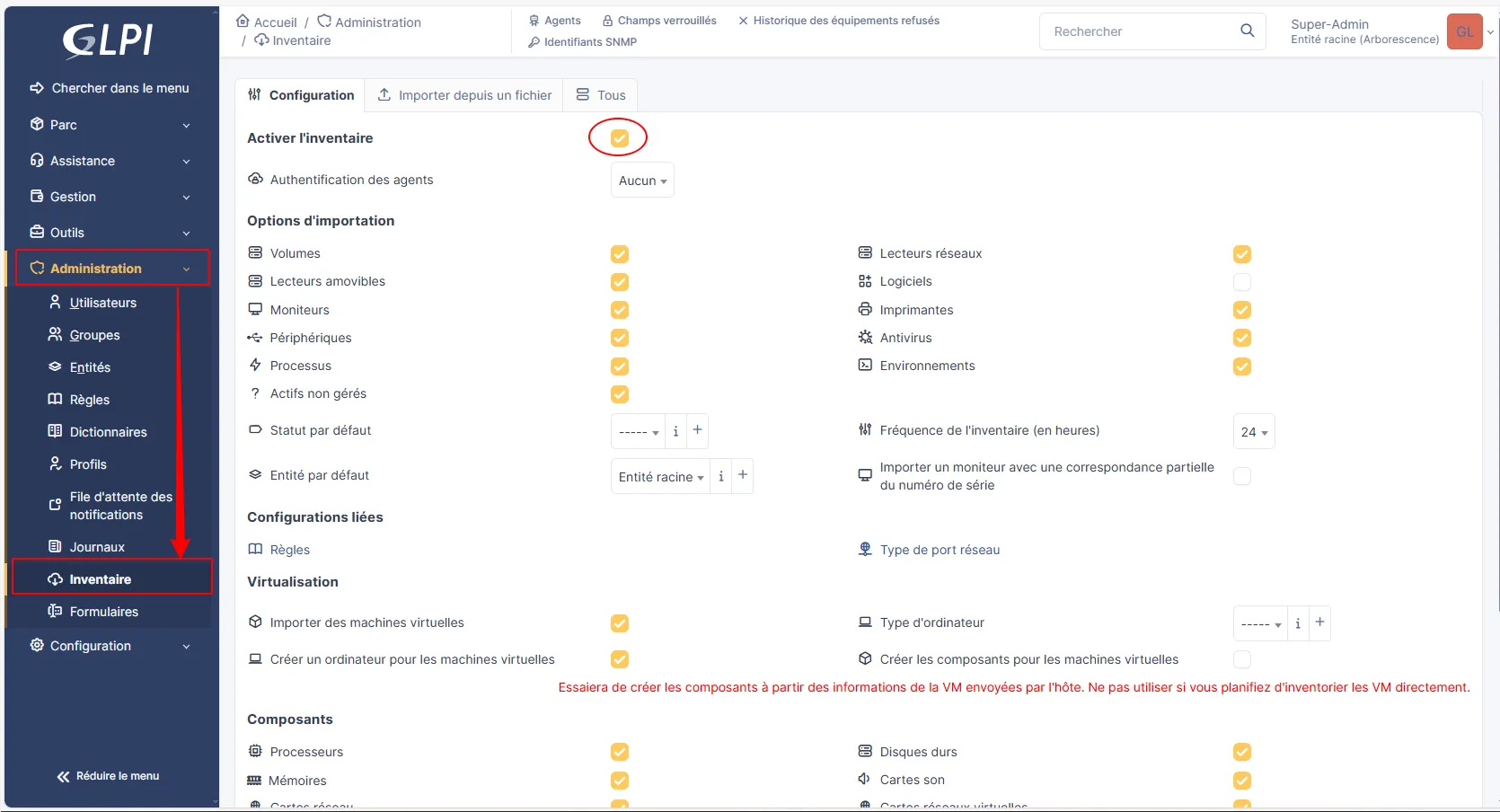Open Administration menu in sidebar

coord(112,268)
